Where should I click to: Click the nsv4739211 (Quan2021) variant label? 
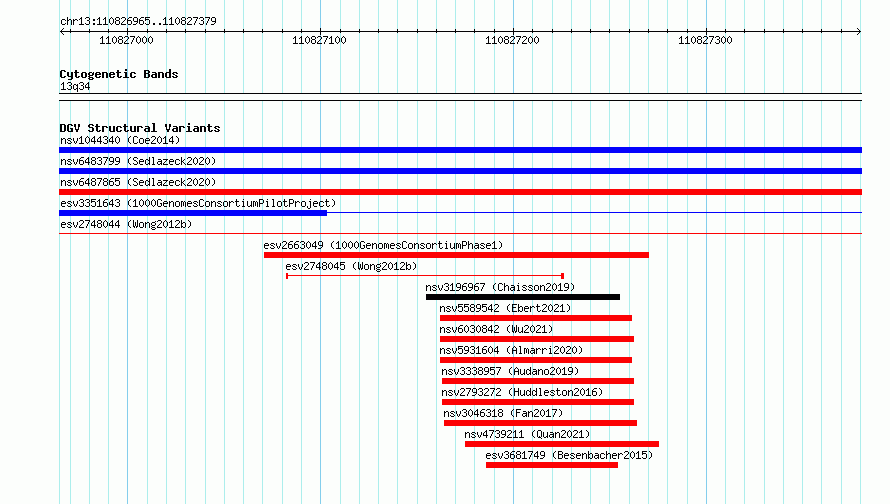[x=527, y=434]
